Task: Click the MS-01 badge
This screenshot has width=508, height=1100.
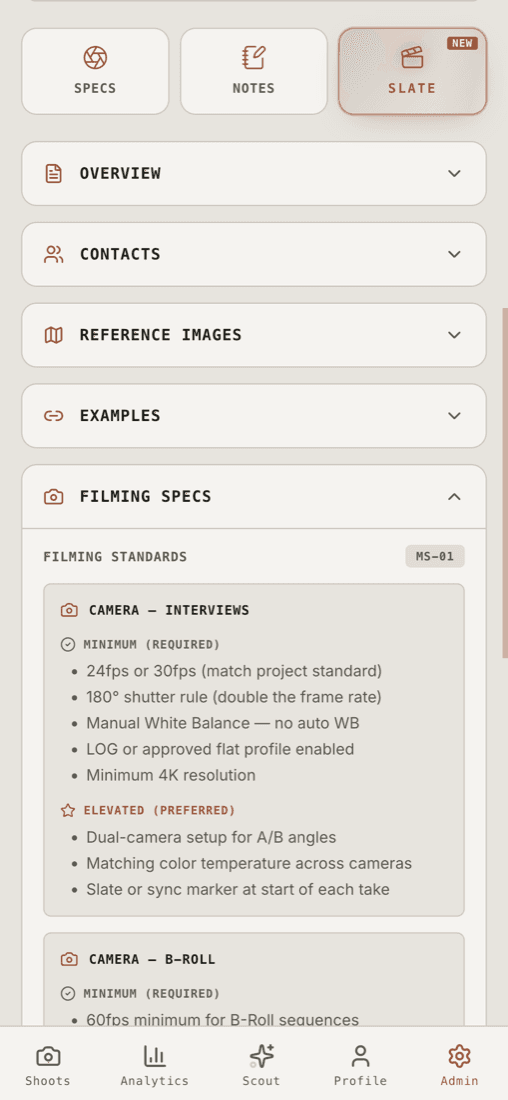Action: (435, 556)
